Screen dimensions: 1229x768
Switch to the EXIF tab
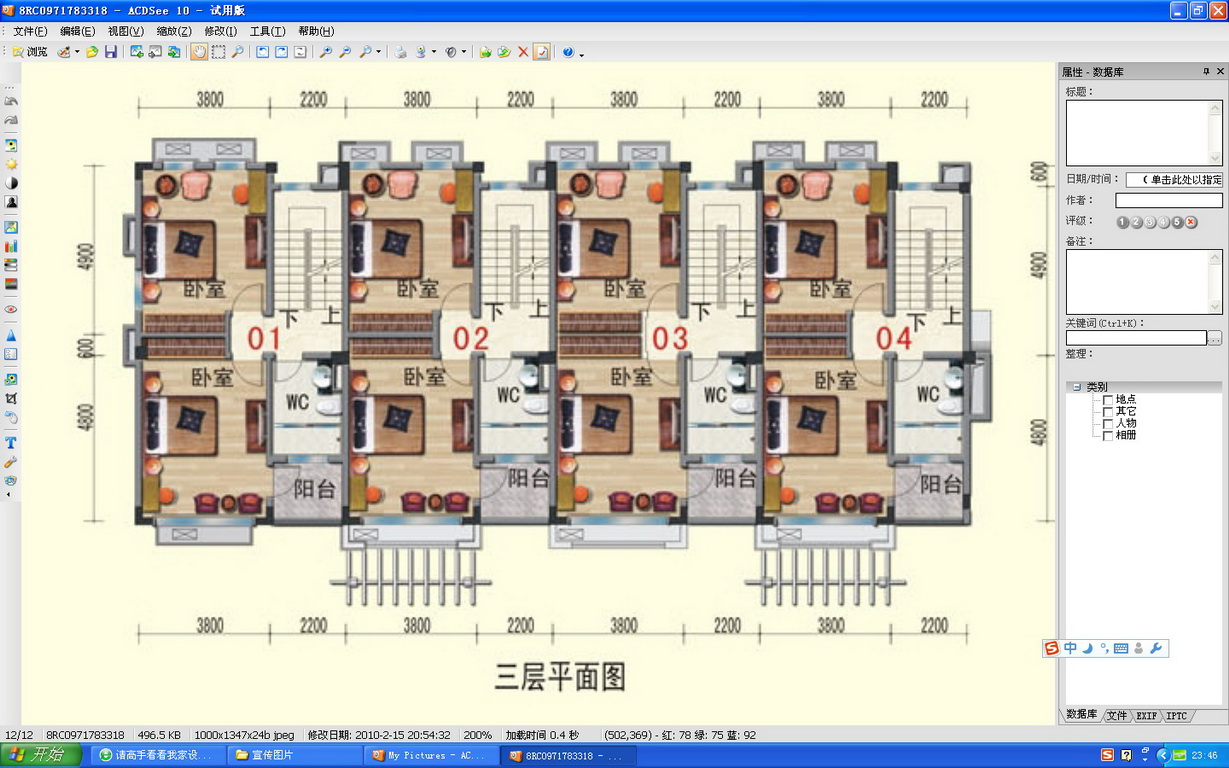[1147, 716]
